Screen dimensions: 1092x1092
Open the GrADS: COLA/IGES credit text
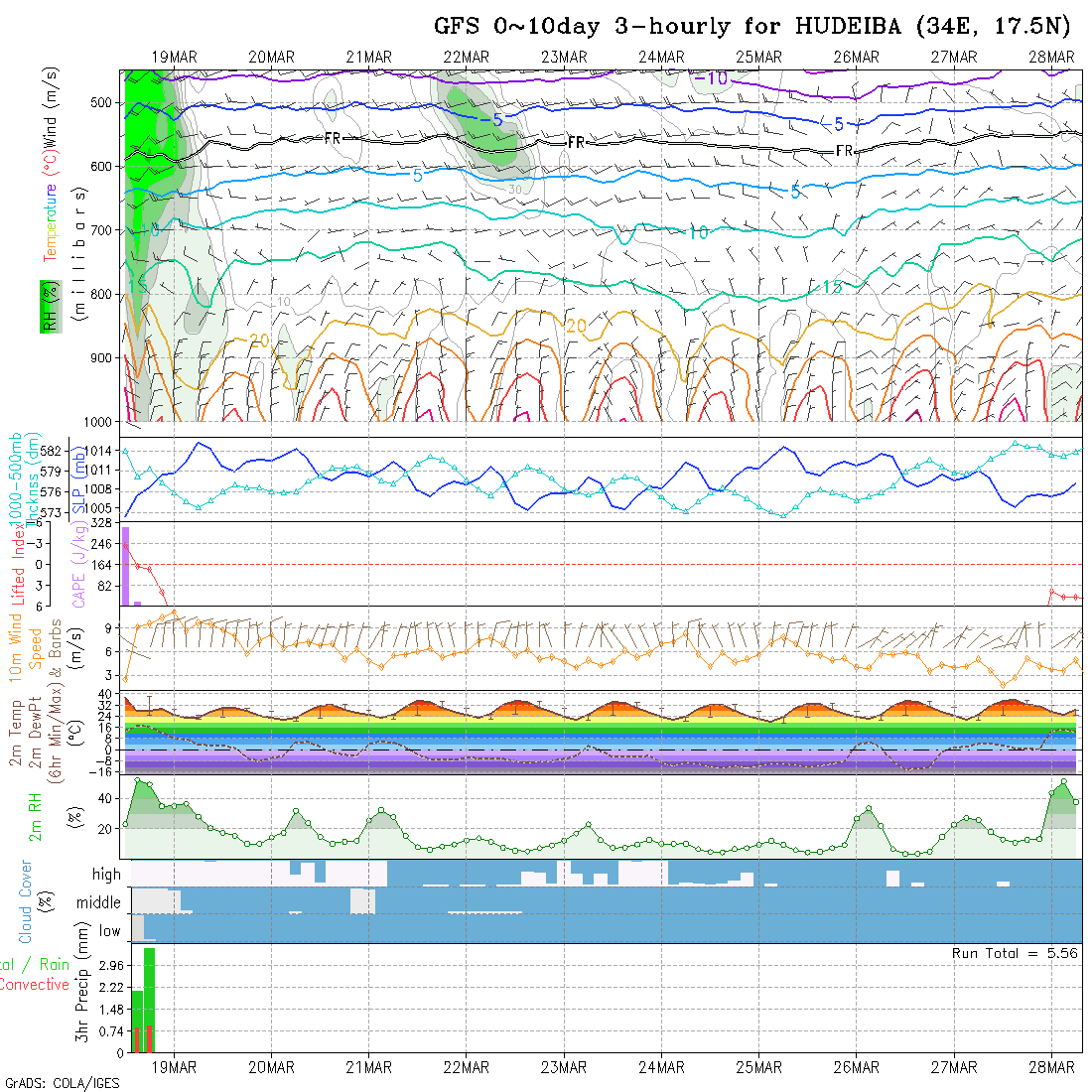click(62, 1083)
